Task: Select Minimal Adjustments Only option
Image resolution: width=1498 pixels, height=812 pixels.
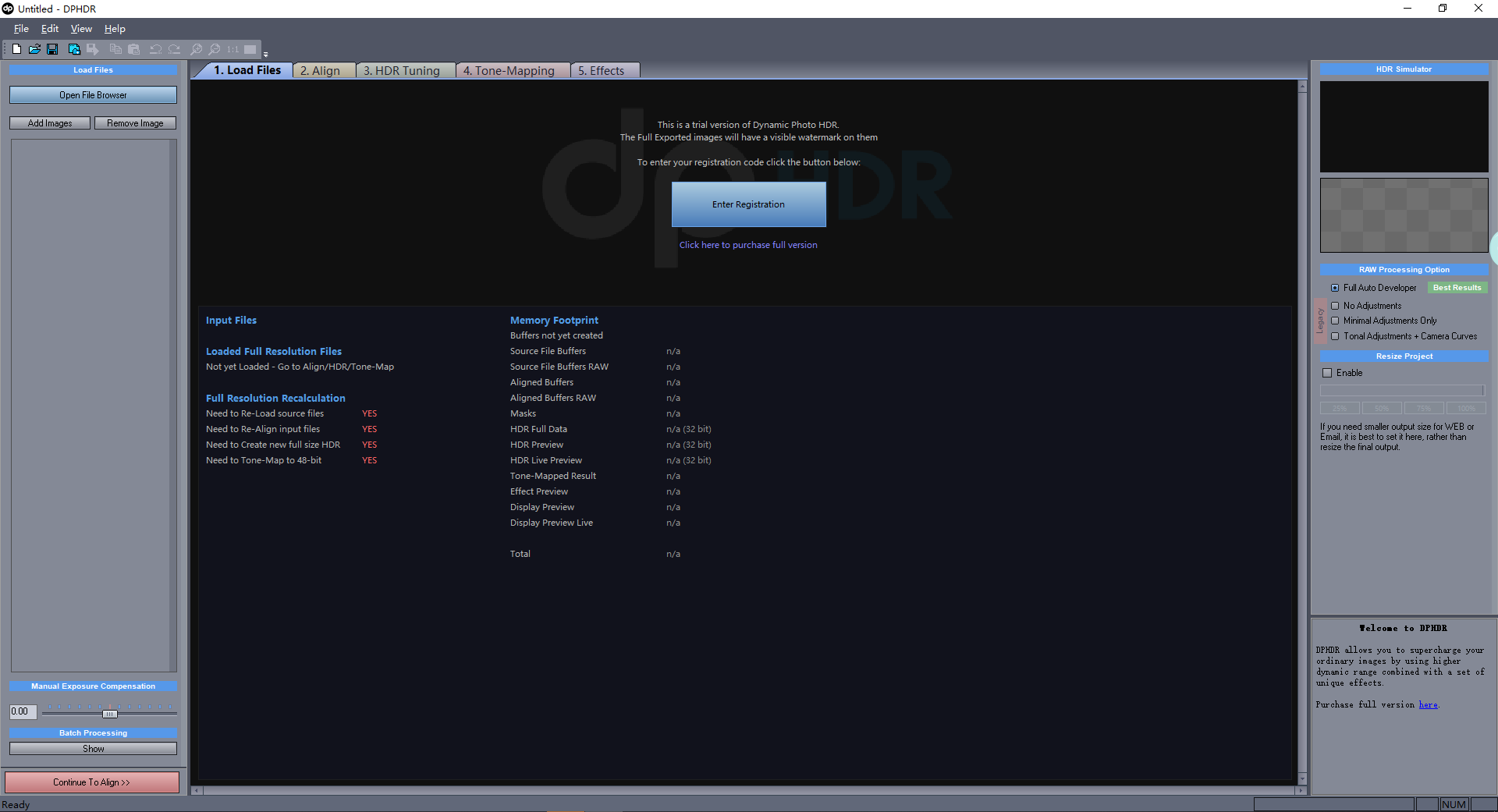Action: pos(1335,321)
